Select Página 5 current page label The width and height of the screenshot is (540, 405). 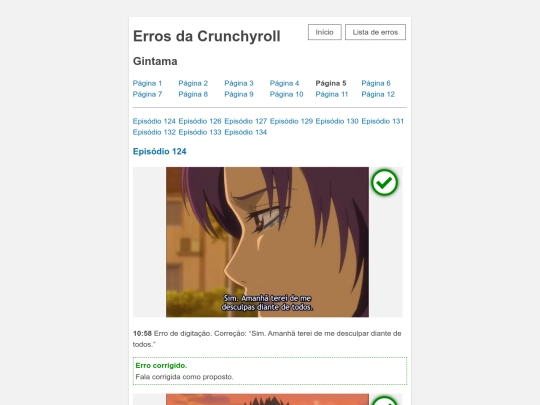point(331,83)
